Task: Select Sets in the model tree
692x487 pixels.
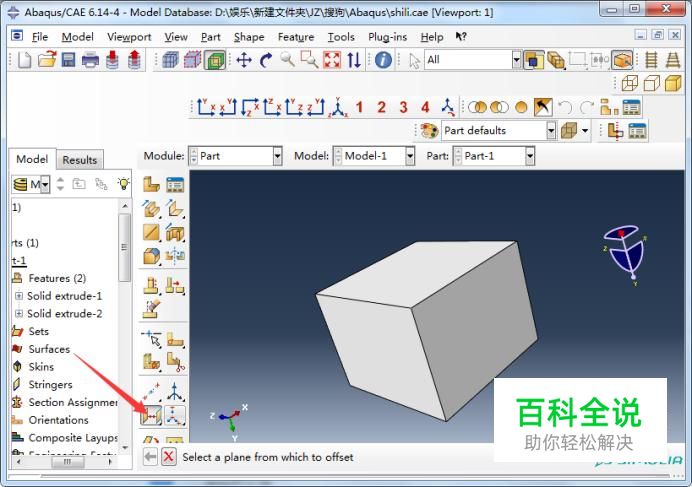Action: tap(38, 331)
